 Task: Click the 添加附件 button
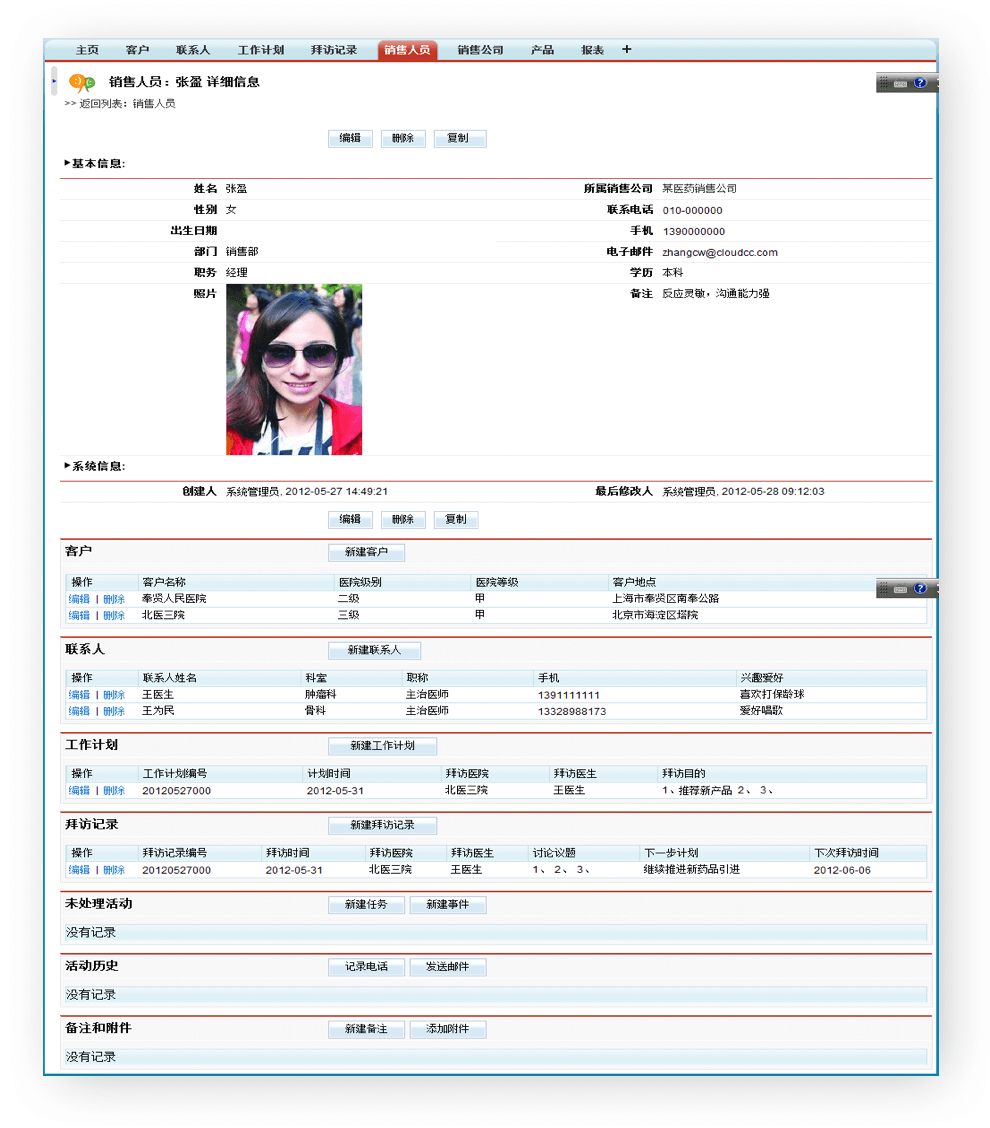tap(448, 1029)
